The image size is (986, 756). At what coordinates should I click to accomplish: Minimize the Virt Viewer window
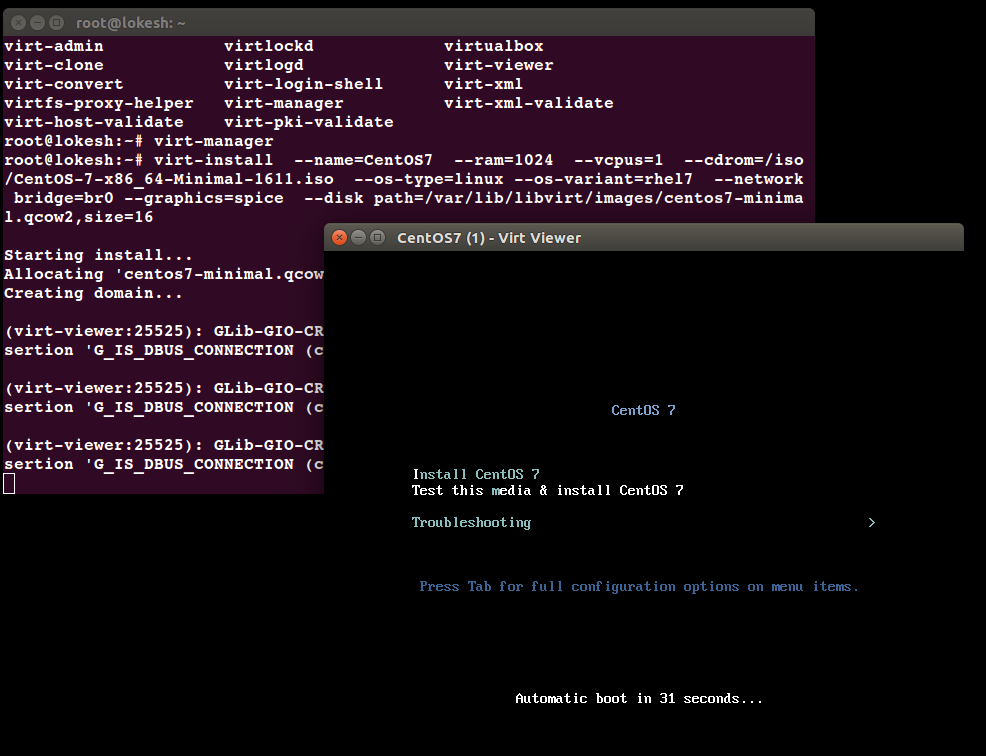(358, 238)
